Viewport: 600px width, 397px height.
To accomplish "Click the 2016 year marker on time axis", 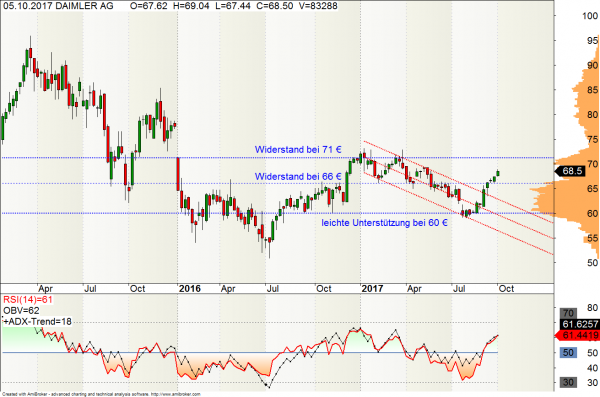I will 190,289.
